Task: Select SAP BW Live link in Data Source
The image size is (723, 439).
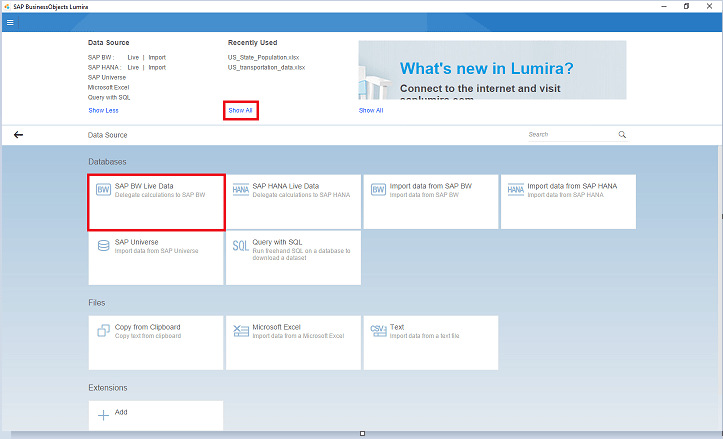Action: pyautogui.click(x=133, y=58)
